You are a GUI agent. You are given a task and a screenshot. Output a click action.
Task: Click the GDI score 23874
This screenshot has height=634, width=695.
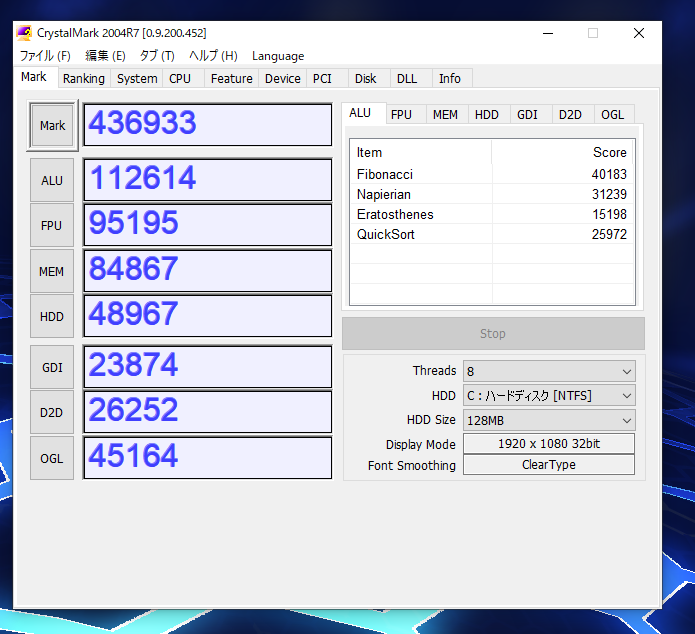click(207, 367)
